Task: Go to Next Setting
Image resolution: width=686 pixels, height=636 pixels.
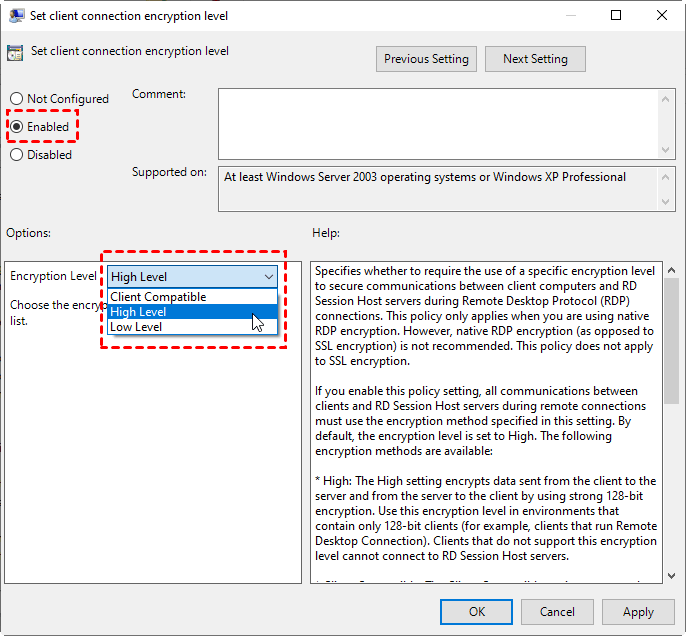Action: pyautogui.click(x=535, y=59)
